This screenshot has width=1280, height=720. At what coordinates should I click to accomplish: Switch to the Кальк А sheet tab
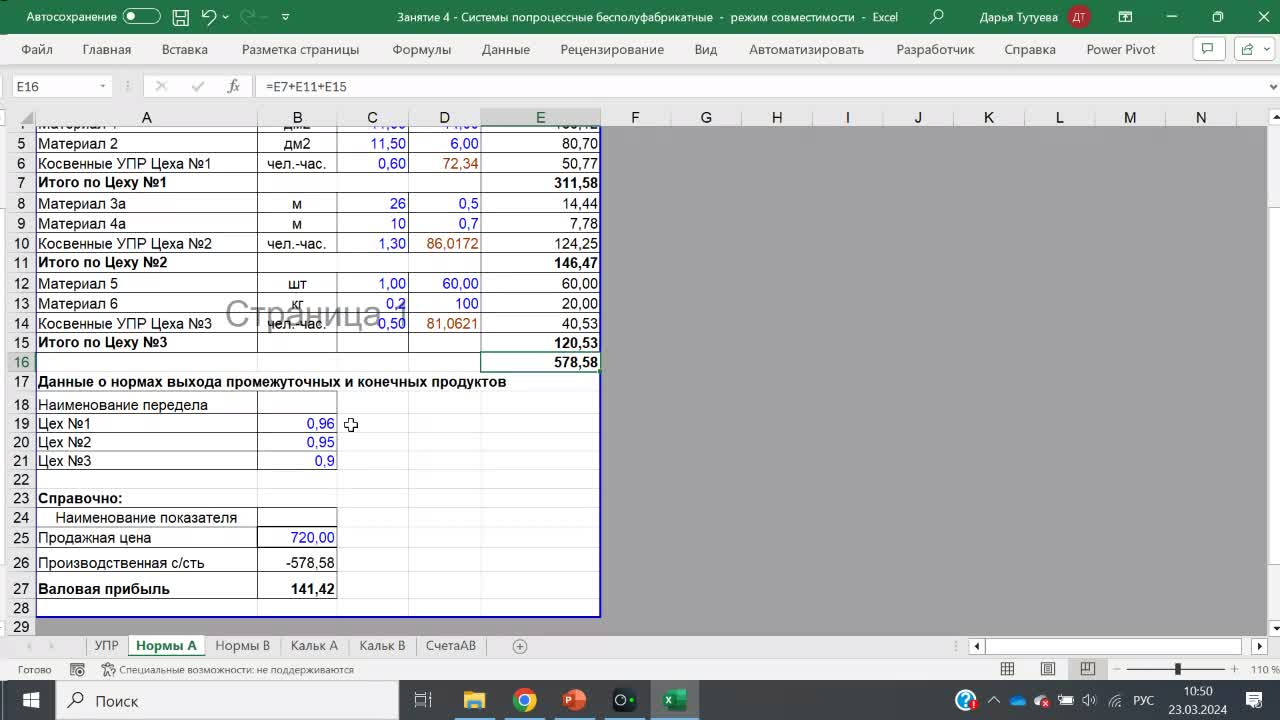click(314, 646)
